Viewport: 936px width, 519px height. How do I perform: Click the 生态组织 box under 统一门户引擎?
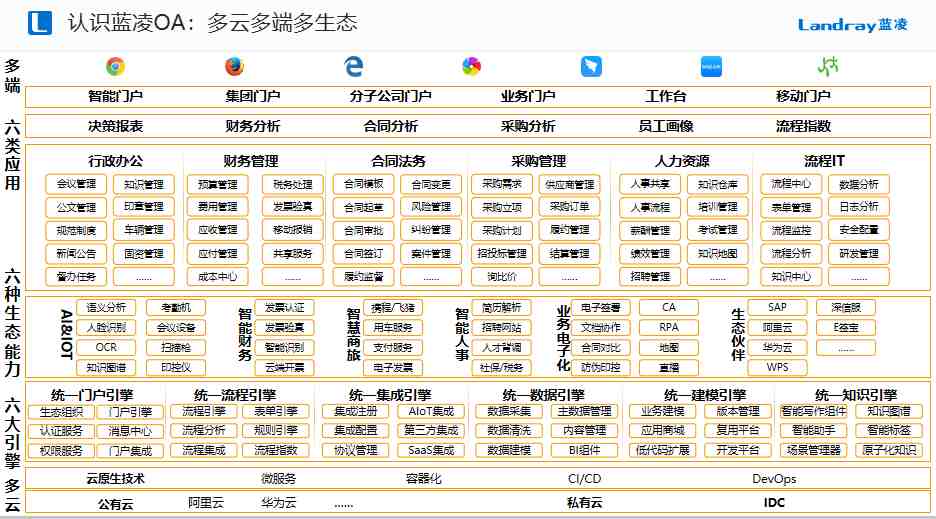pos(61,412)
